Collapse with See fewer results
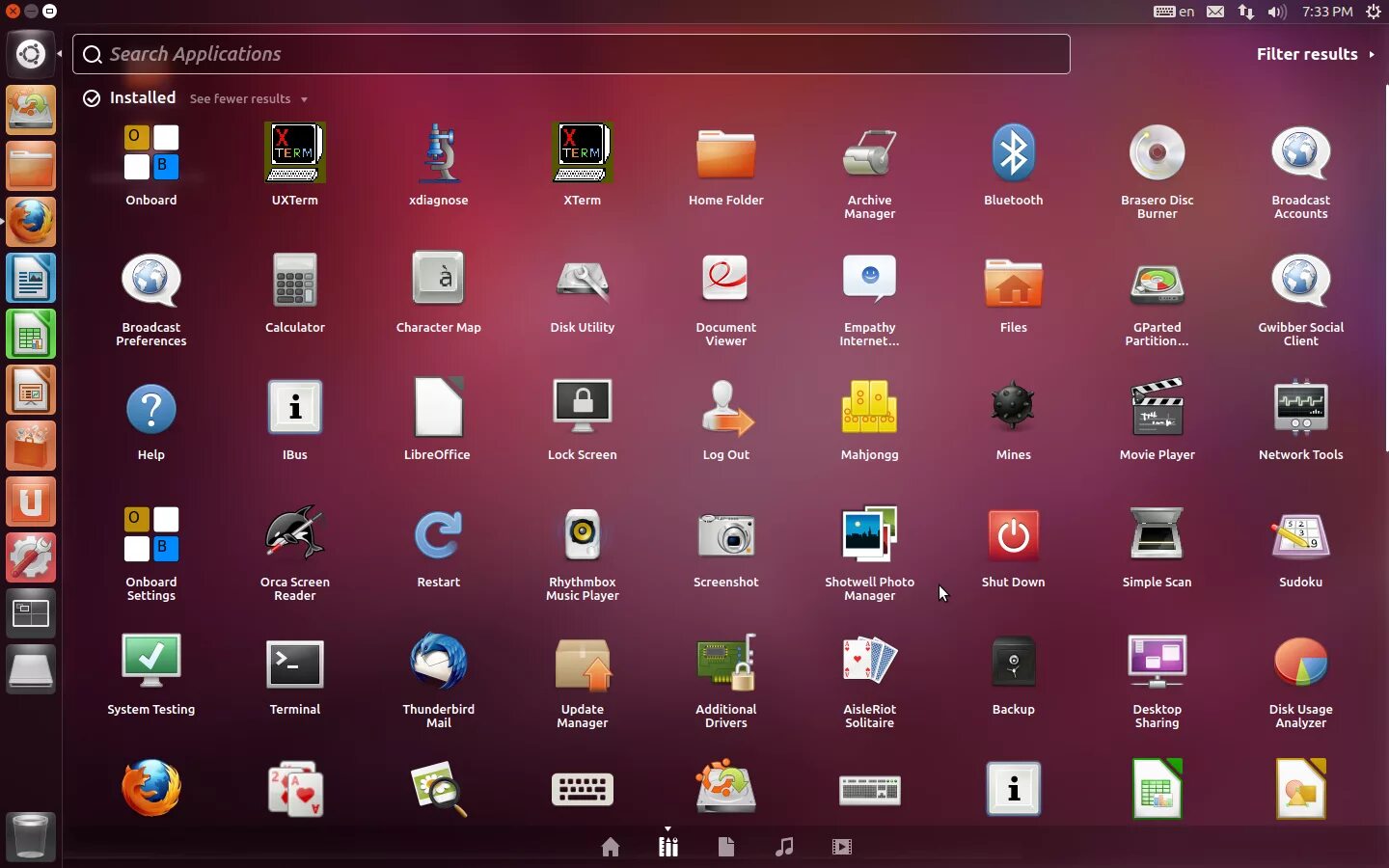 (x=249, y=98)
